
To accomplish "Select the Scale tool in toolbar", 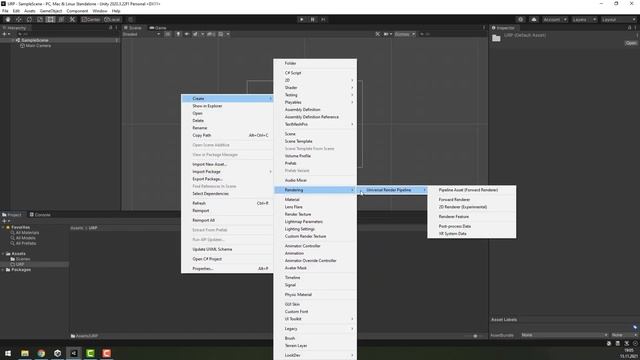I will pos(40,20).
